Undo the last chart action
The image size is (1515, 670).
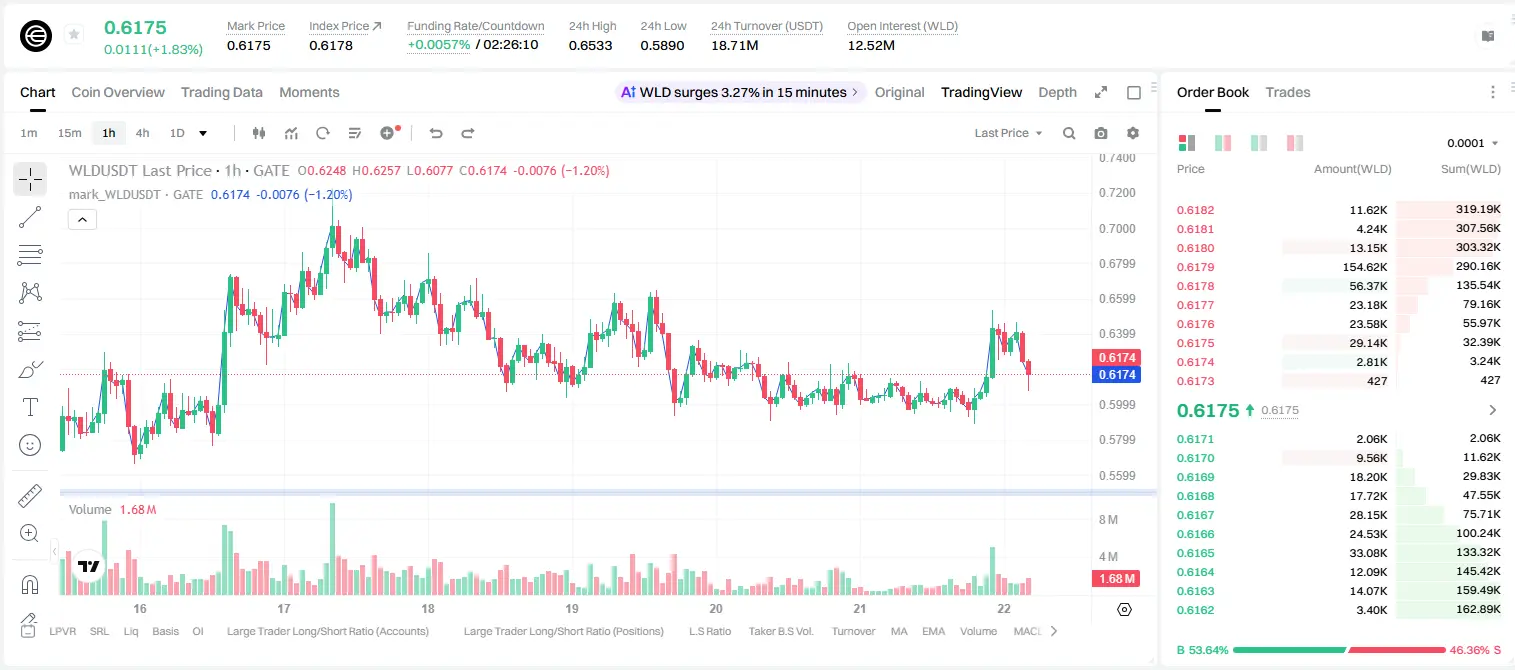click(435, 133)
